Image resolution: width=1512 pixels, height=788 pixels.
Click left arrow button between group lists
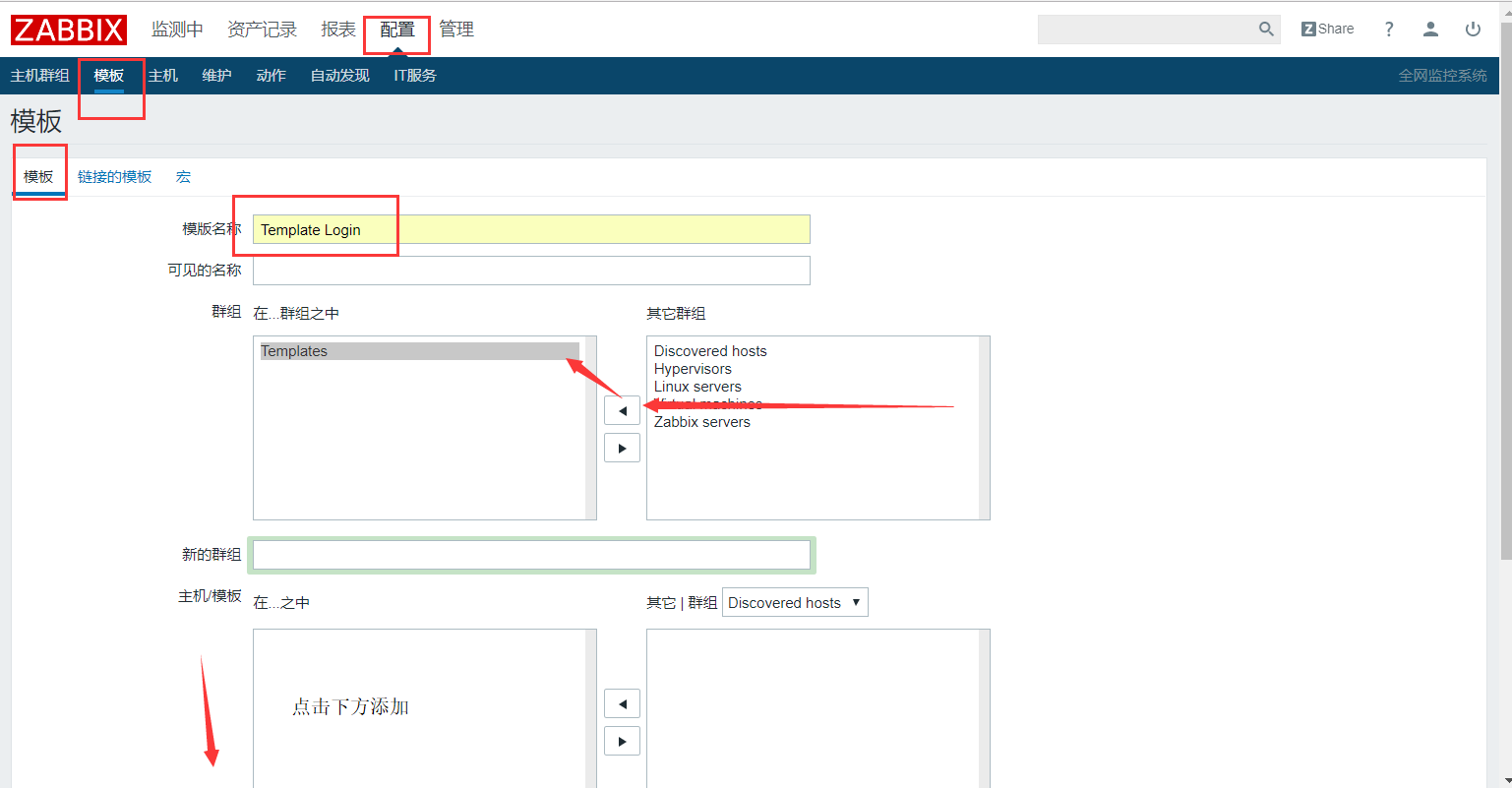pos(622,410)
